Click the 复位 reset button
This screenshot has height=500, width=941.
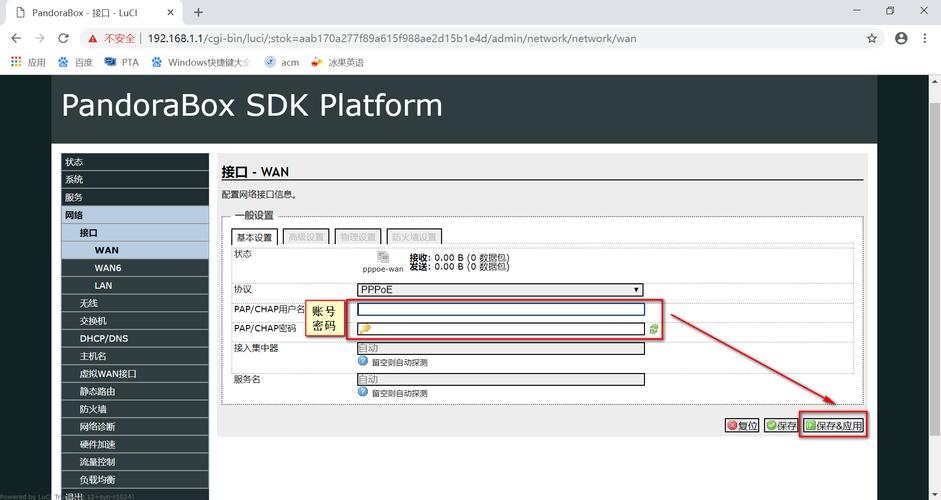click(x=742, y=426)
